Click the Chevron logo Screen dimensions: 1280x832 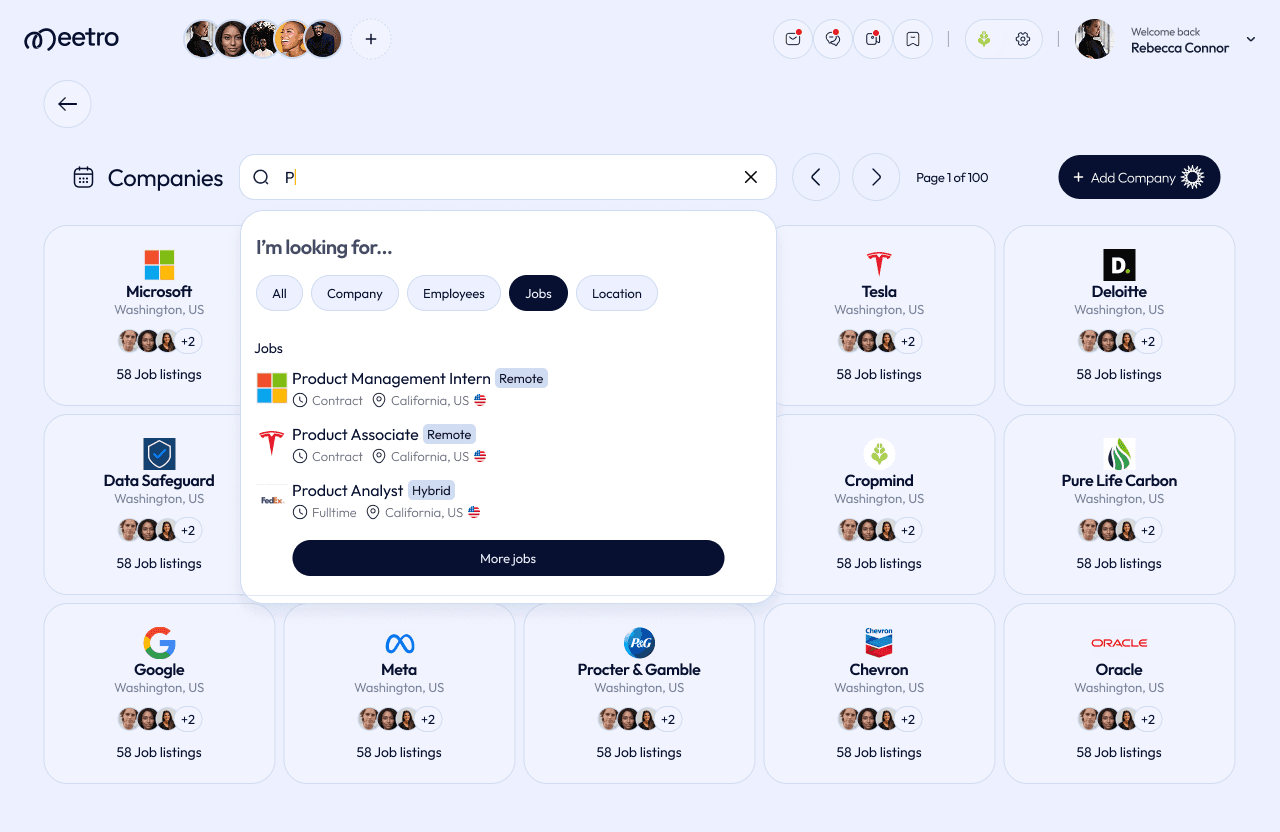[x=879, y=643]
